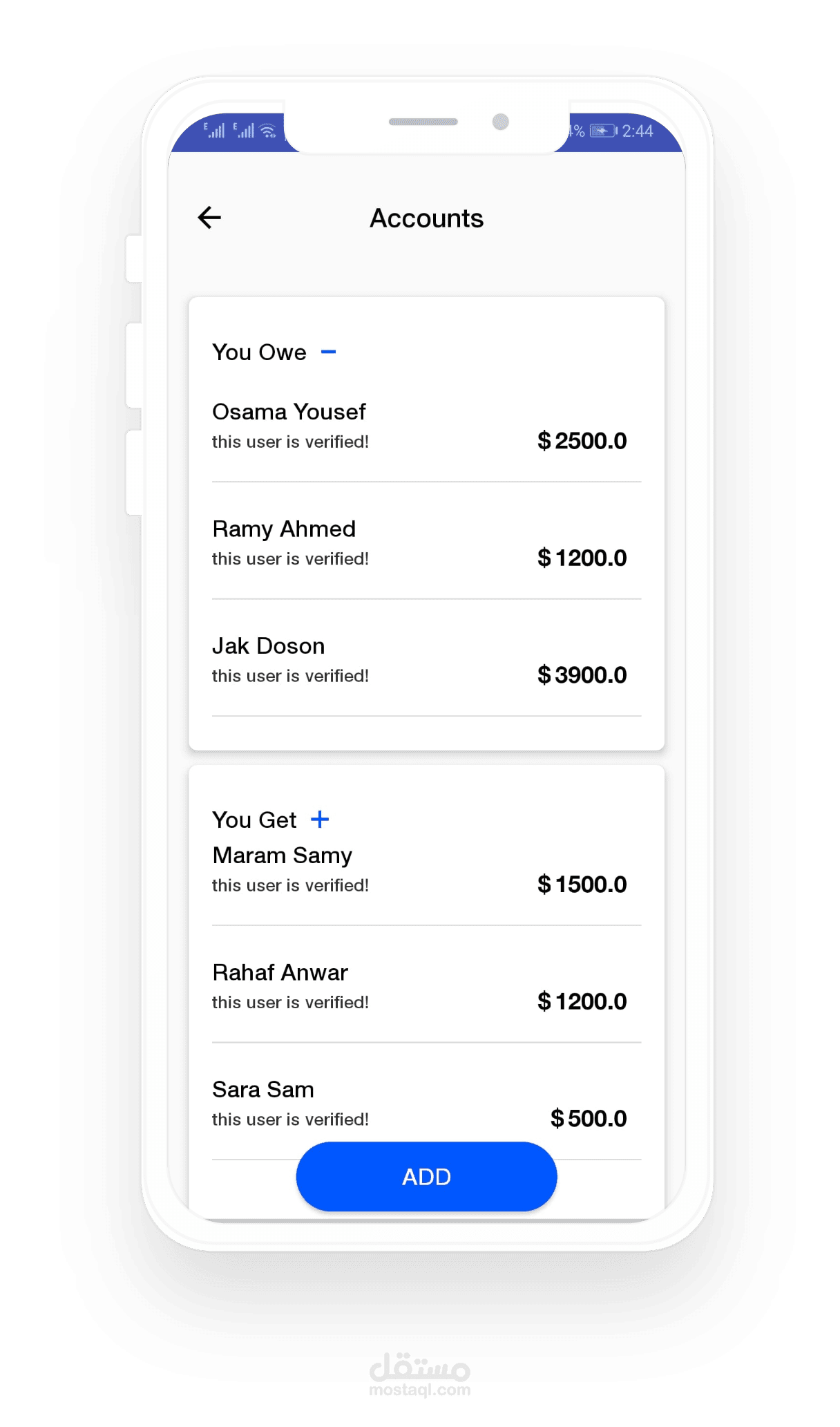Image resolution: width=840 pixels, height=1427 pixels.
Task: Select Rahaf Anwar account name
Action: tap(280, 973)
